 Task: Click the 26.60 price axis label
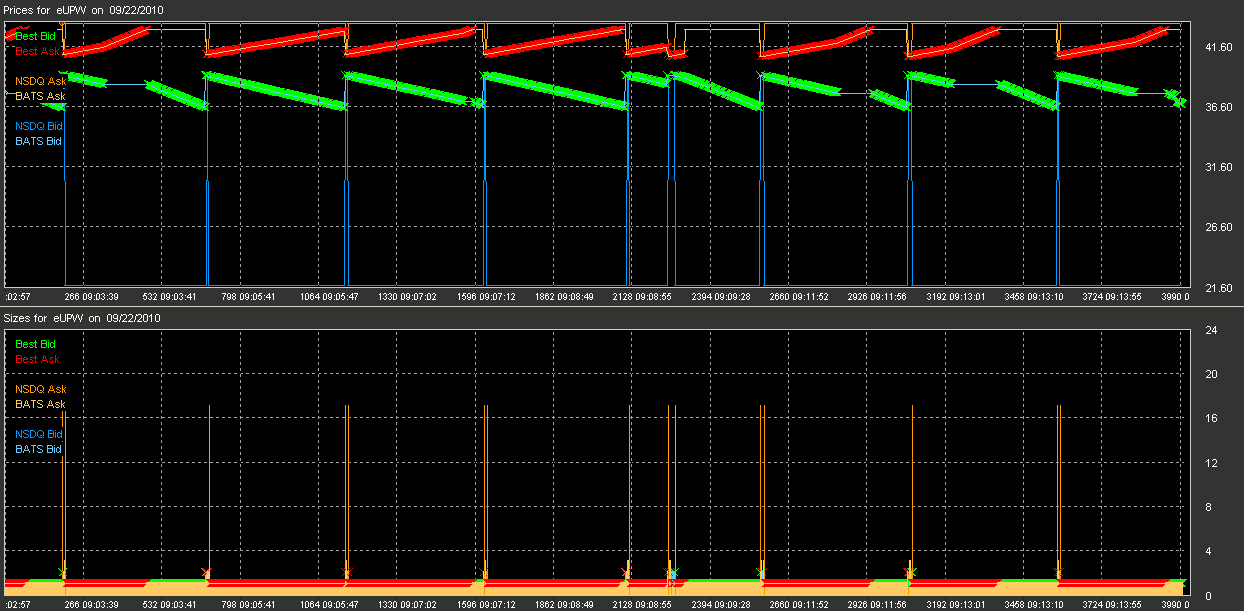tap(1217, 227)
